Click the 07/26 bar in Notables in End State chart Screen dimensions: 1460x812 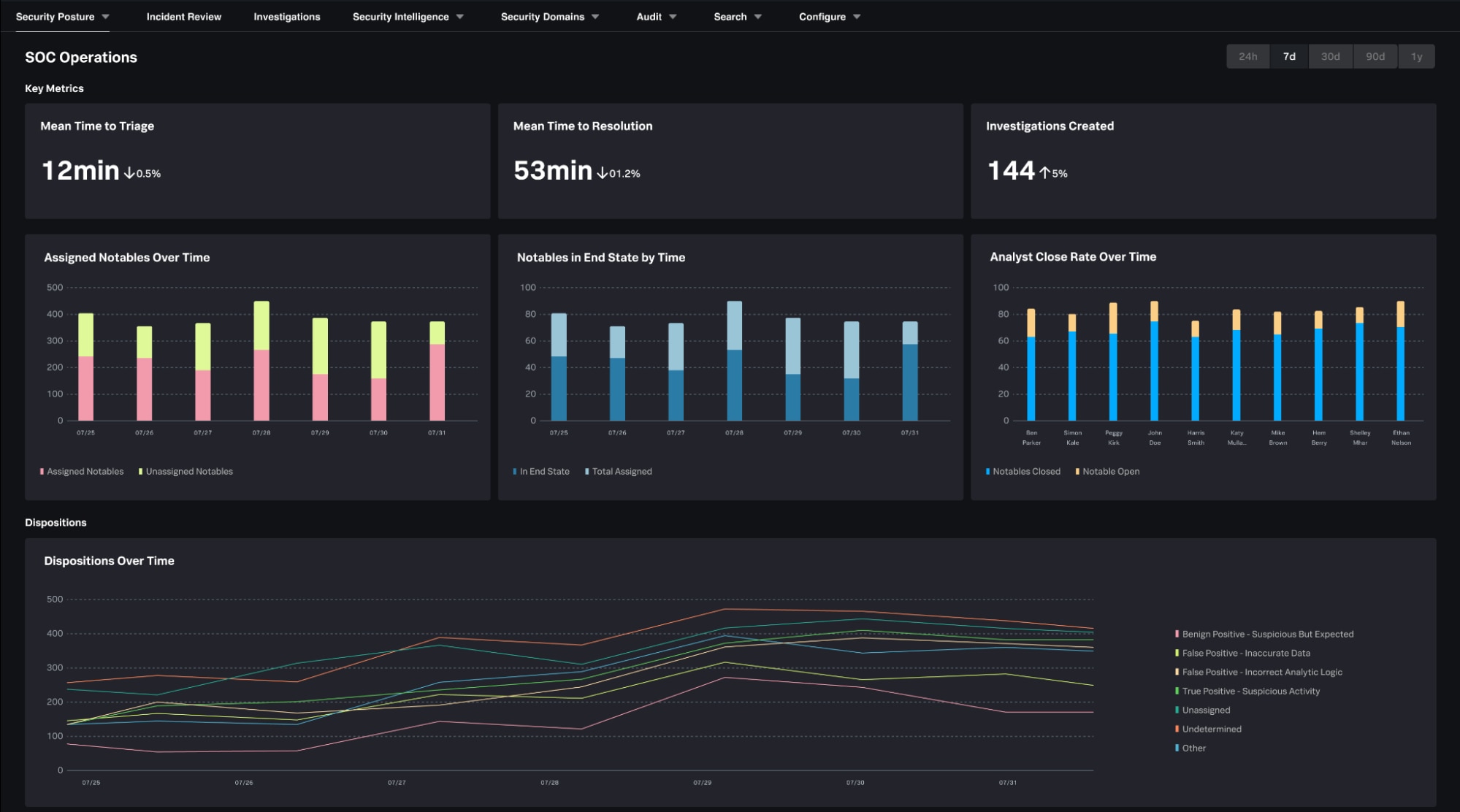point(617,373)
